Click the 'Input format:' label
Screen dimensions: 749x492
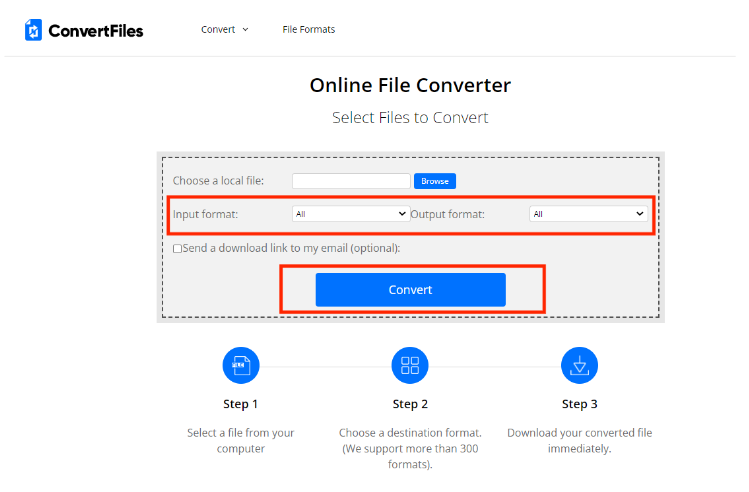205,214
